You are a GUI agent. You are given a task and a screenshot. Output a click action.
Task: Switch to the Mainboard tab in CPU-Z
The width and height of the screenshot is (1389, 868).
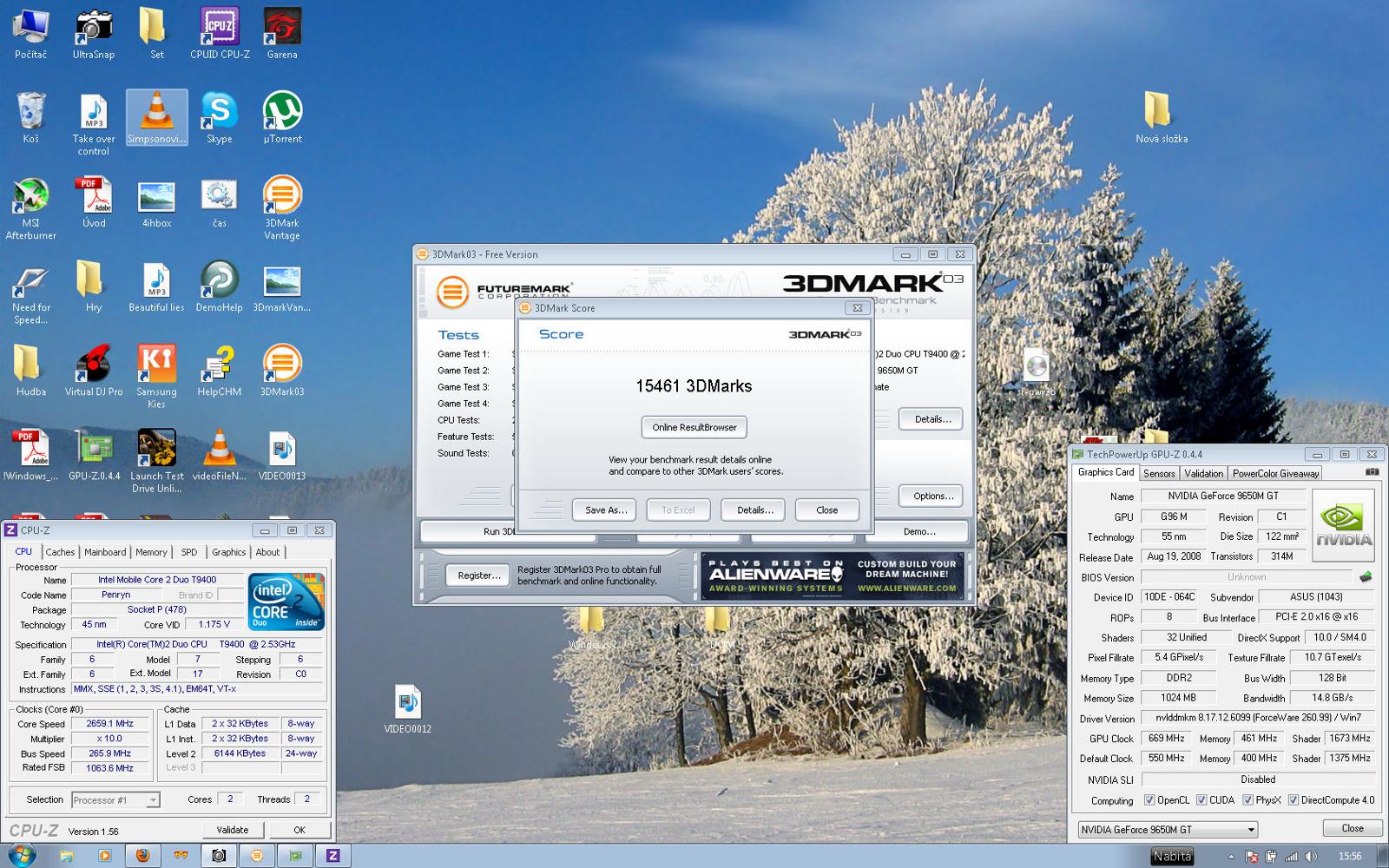coord(105,552)
